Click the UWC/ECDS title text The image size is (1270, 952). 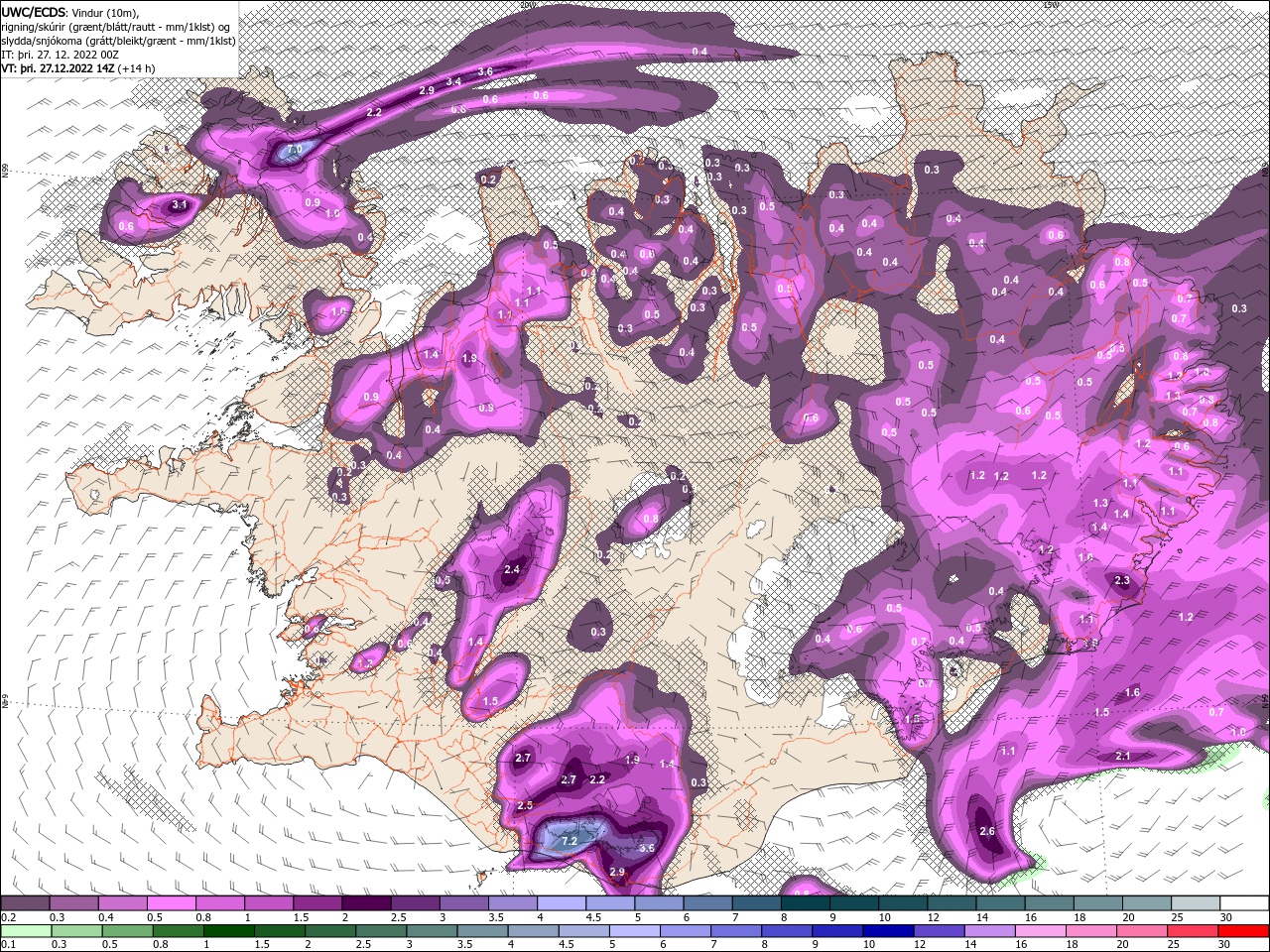click(33, 12)
